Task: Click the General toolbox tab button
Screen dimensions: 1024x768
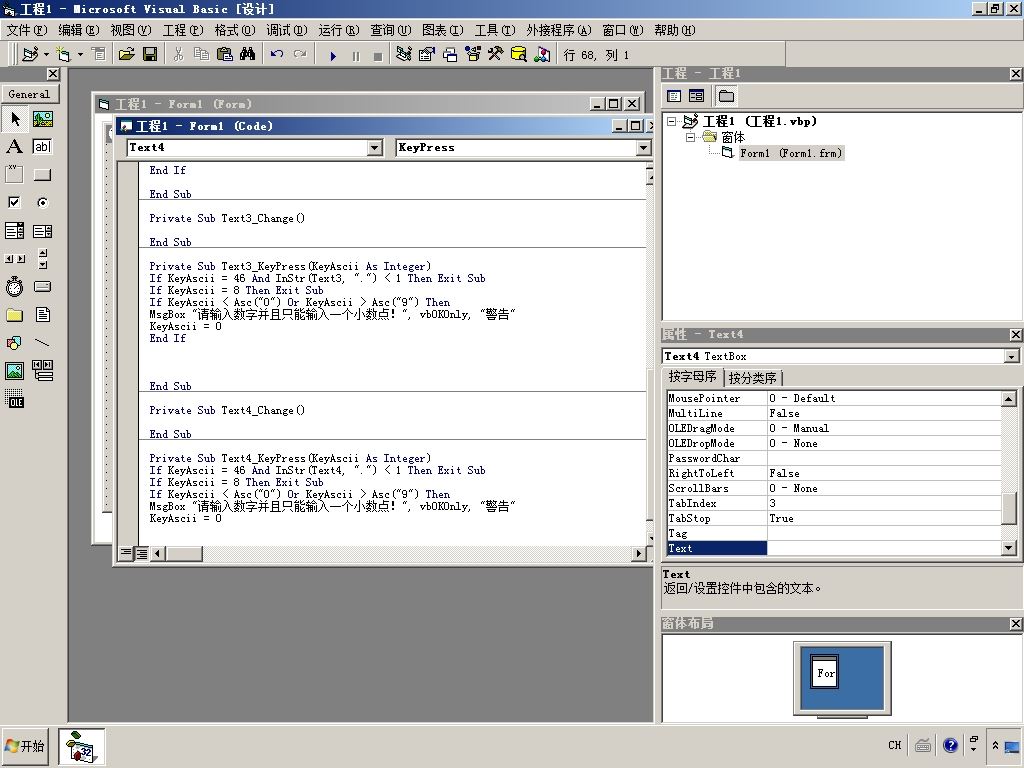Action: tap(29, 94)
